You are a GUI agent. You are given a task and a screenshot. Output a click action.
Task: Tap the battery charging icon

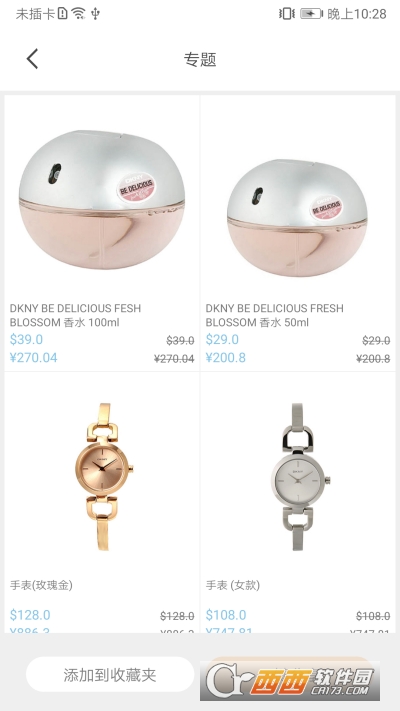tap(311, 14)
